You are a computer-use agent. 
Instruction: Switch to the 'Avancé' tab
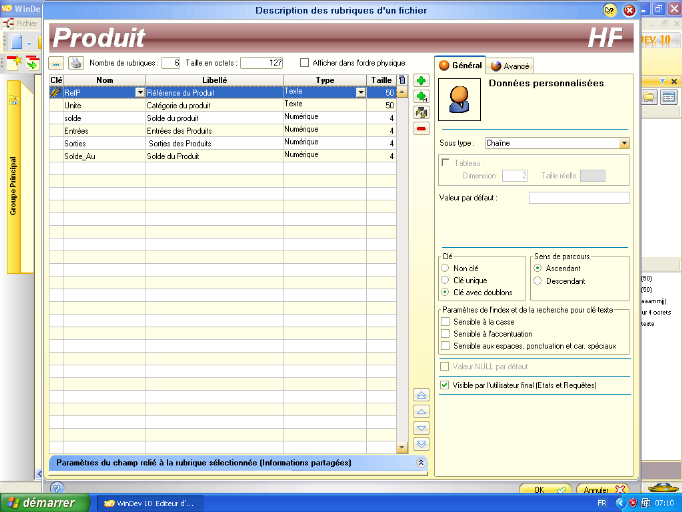coord(511,66)
